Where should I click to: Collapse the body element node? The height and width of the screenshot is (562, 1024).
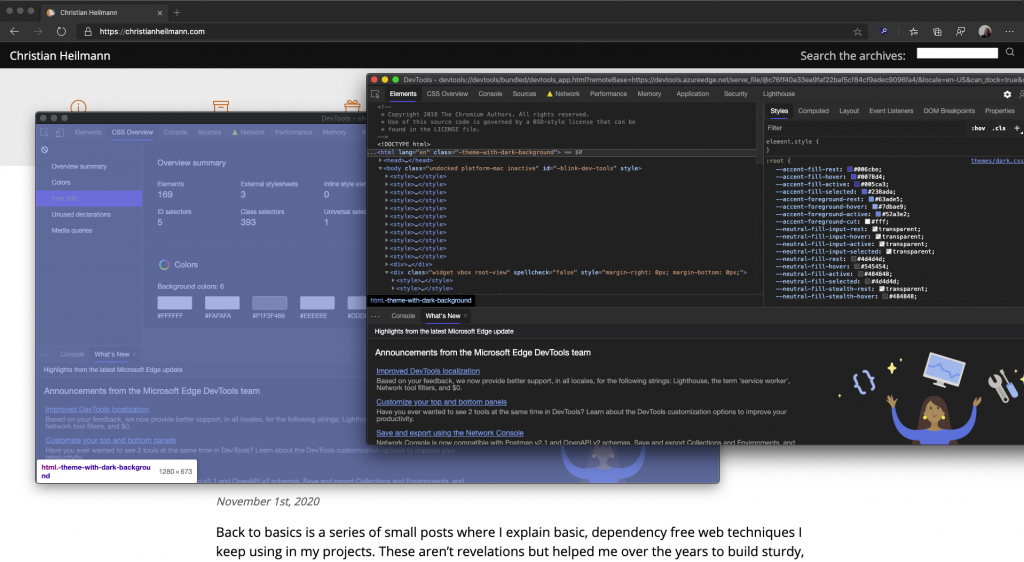tap(380, 168)
